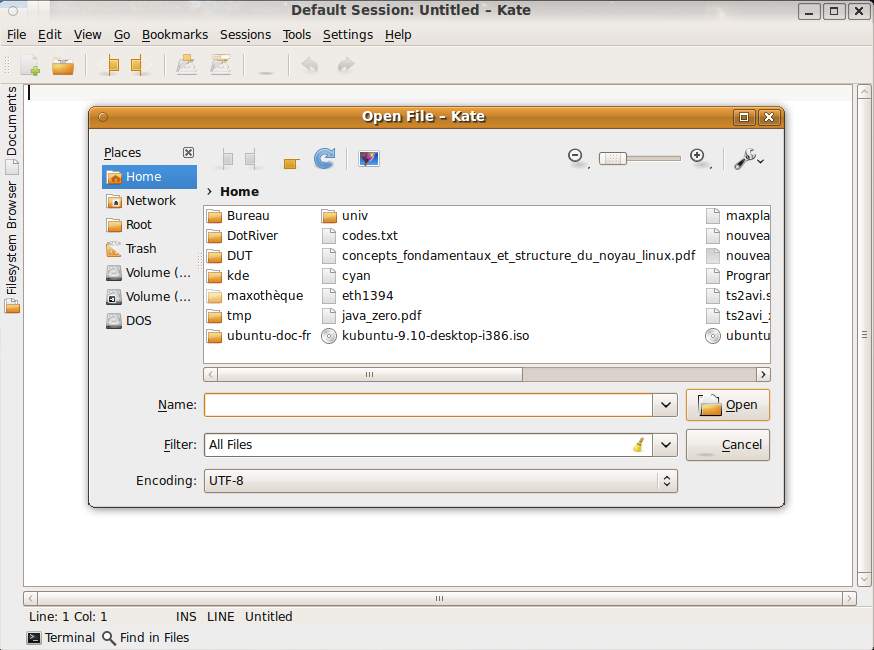Click the Open file icon in Kate toolbar
Viewport: 874px width, 650px height.
coord(63,65)
